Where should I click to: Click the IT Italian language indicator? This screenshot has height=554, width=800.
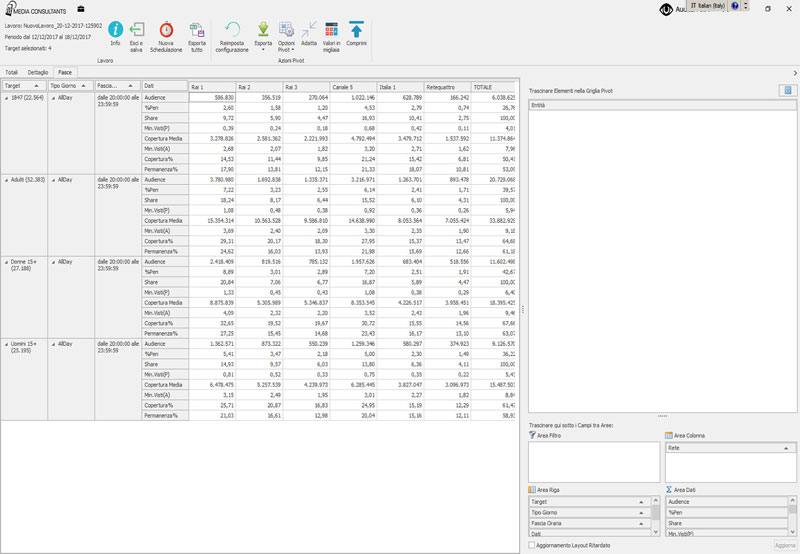coord(706,6)
